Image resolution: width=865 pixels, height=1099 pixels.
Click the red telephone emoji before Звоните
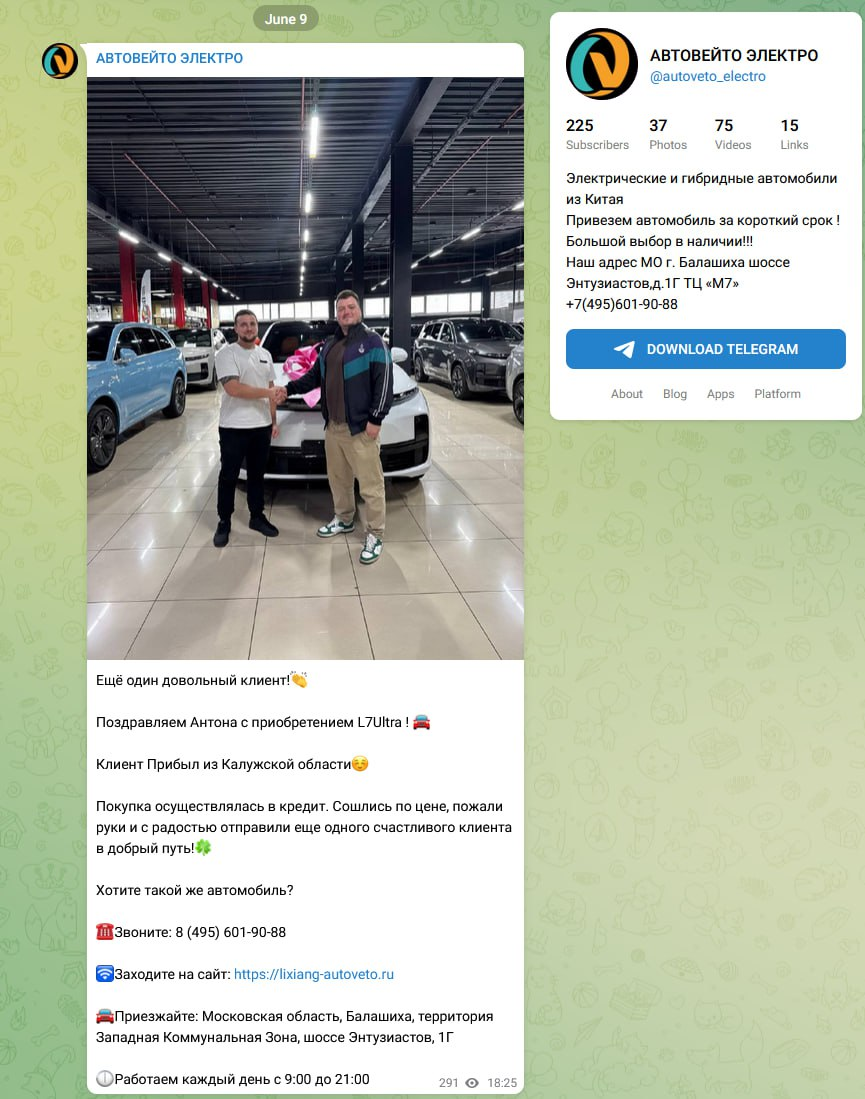104,931
